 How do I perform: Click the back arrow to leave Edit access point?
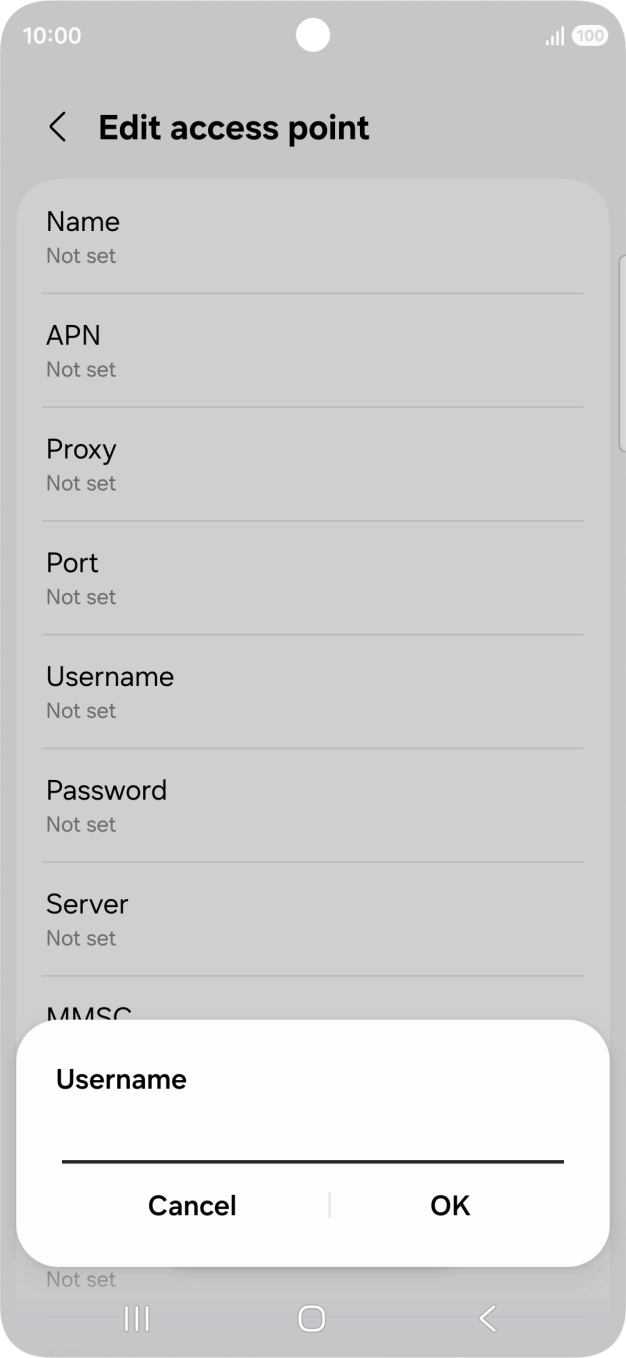point(57,127)
